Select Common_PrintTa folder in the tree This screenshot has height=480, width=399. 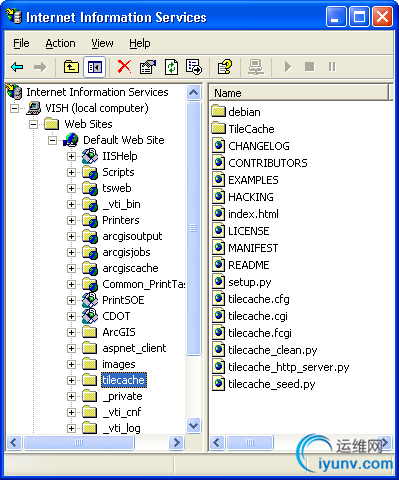143,284
